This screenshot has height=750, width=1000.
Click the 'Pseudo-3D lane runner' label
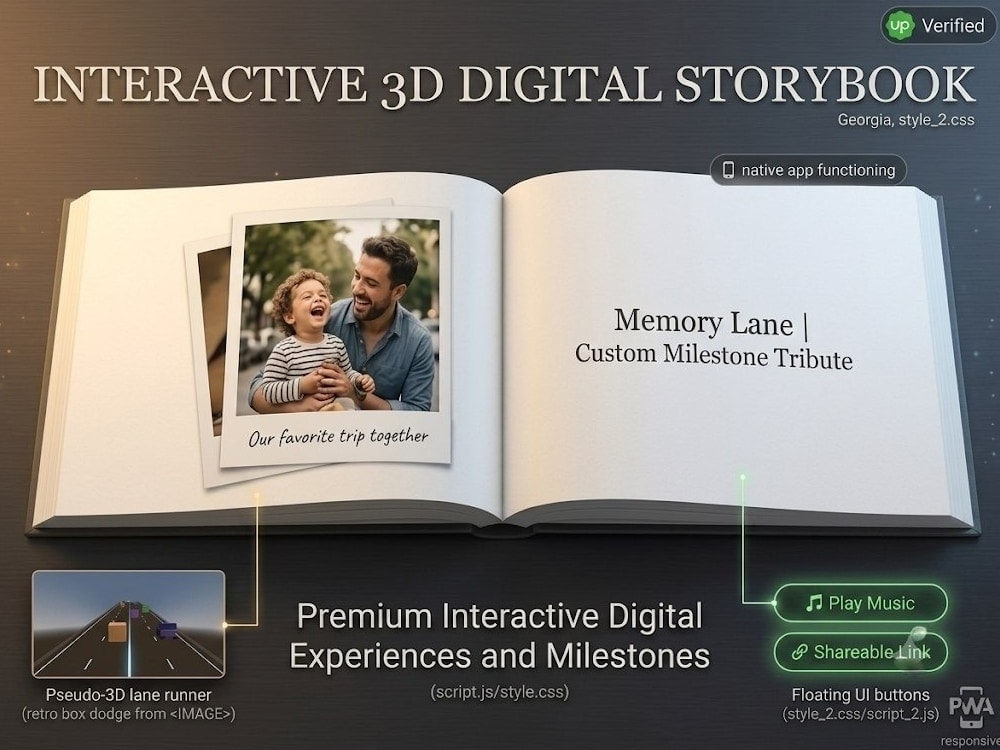pos(128,695)
